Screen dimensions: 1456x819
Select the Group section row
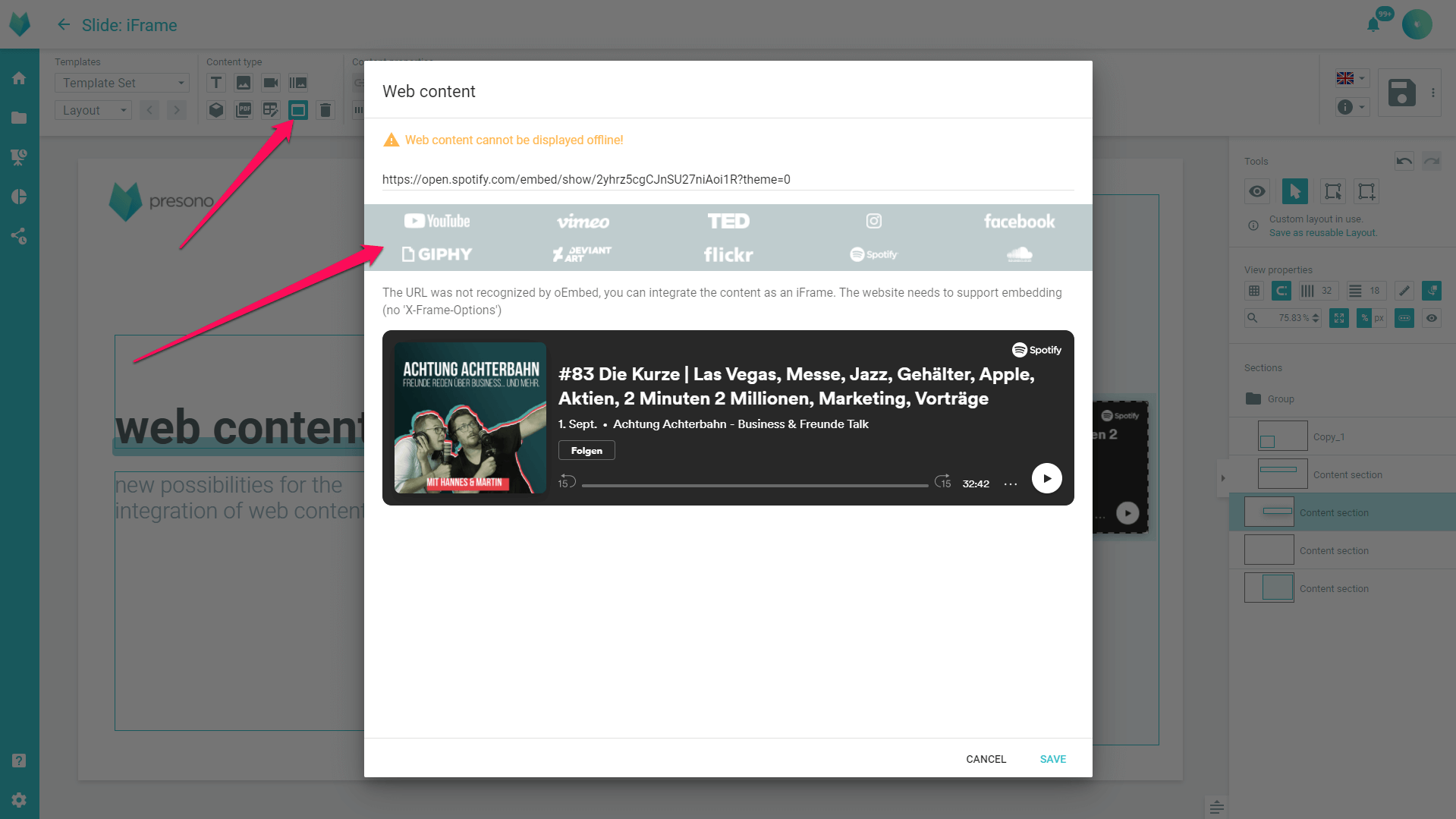(x=1343, y=398)
